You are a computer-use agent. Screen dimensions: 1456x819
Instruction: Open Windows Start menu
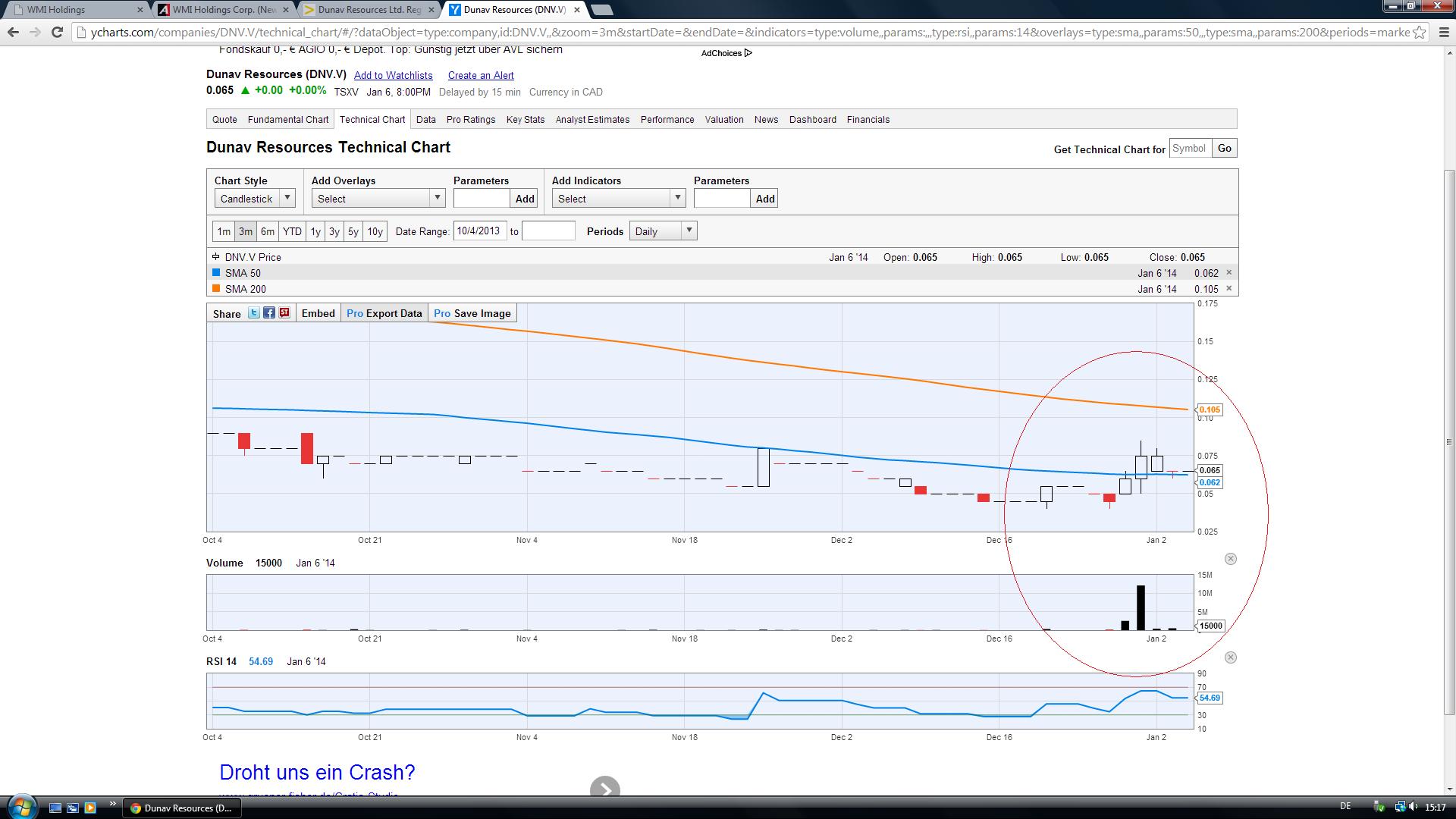tap(20, 807)
